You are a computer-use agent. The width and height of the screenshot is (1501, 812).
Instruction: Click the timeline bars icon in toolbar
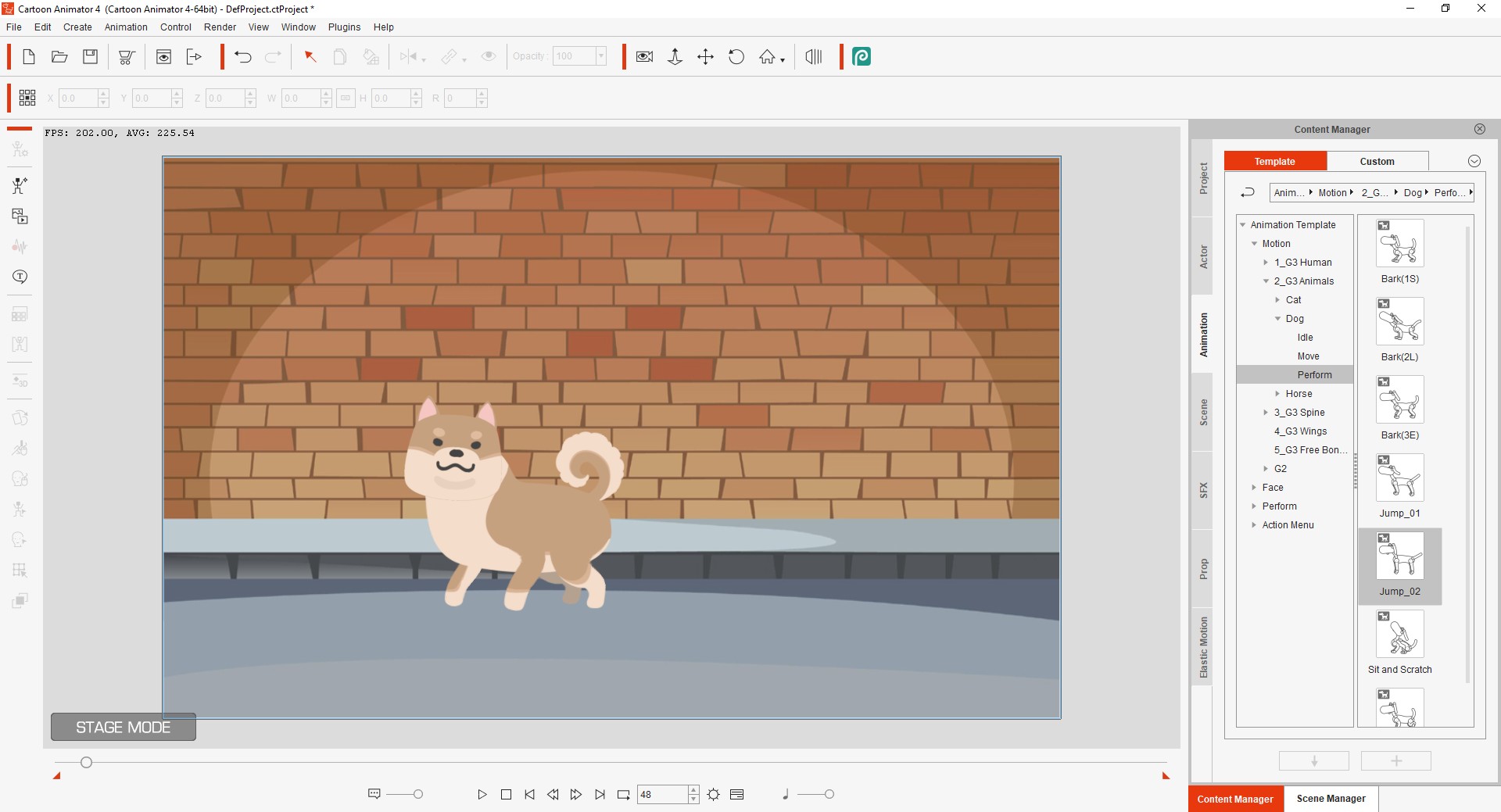pyautogui.click(x=814, y=56)
